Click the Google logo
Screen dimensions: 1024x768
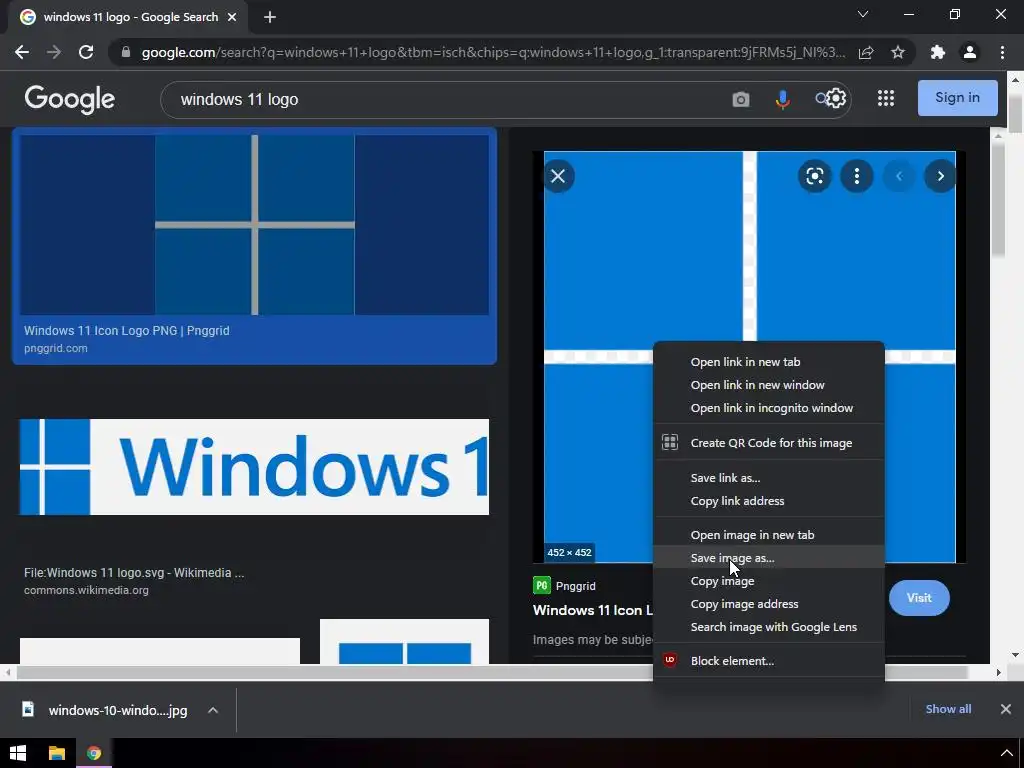coord(70,99)
